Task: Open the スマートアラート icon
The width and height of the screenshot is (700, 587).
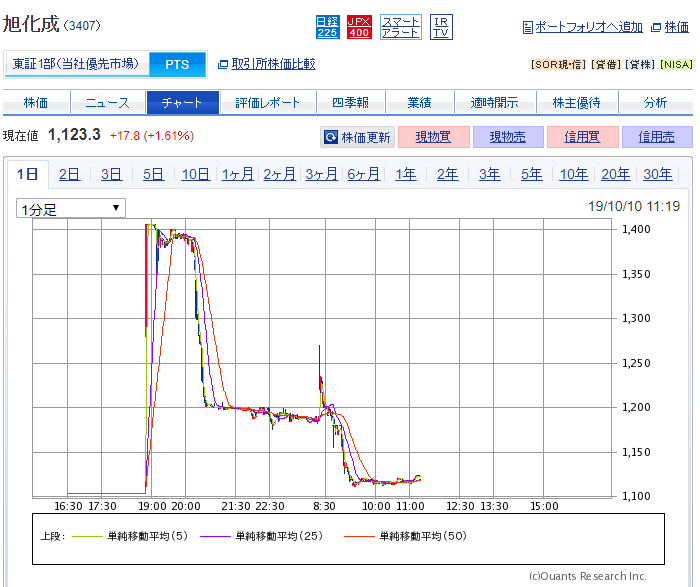Action: pyautogui.click(x=400, y=27)
